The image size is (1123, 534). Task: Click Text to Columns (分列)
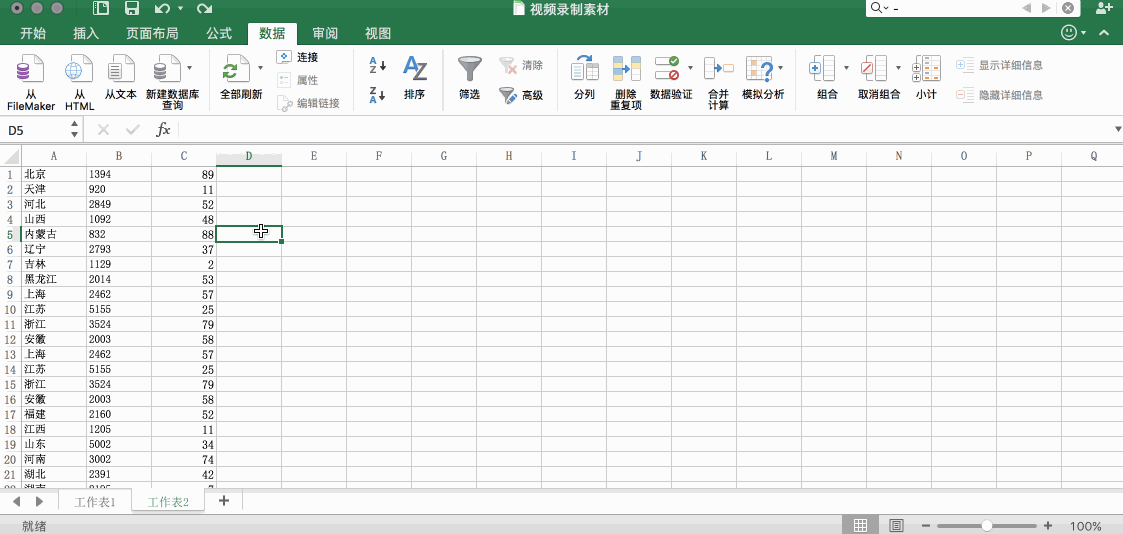tap(584, 79)
